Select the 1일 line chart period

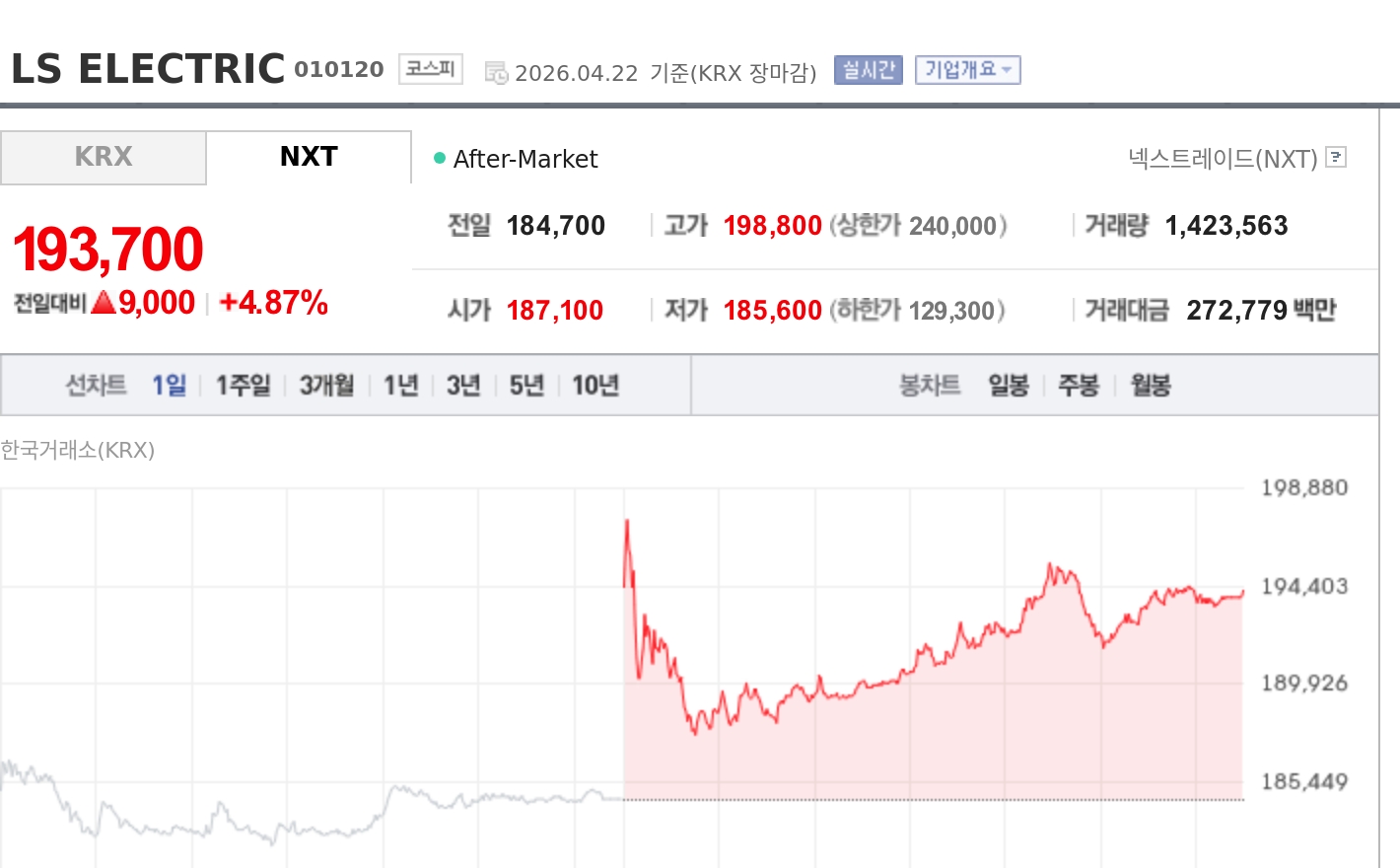click(169, 385)
